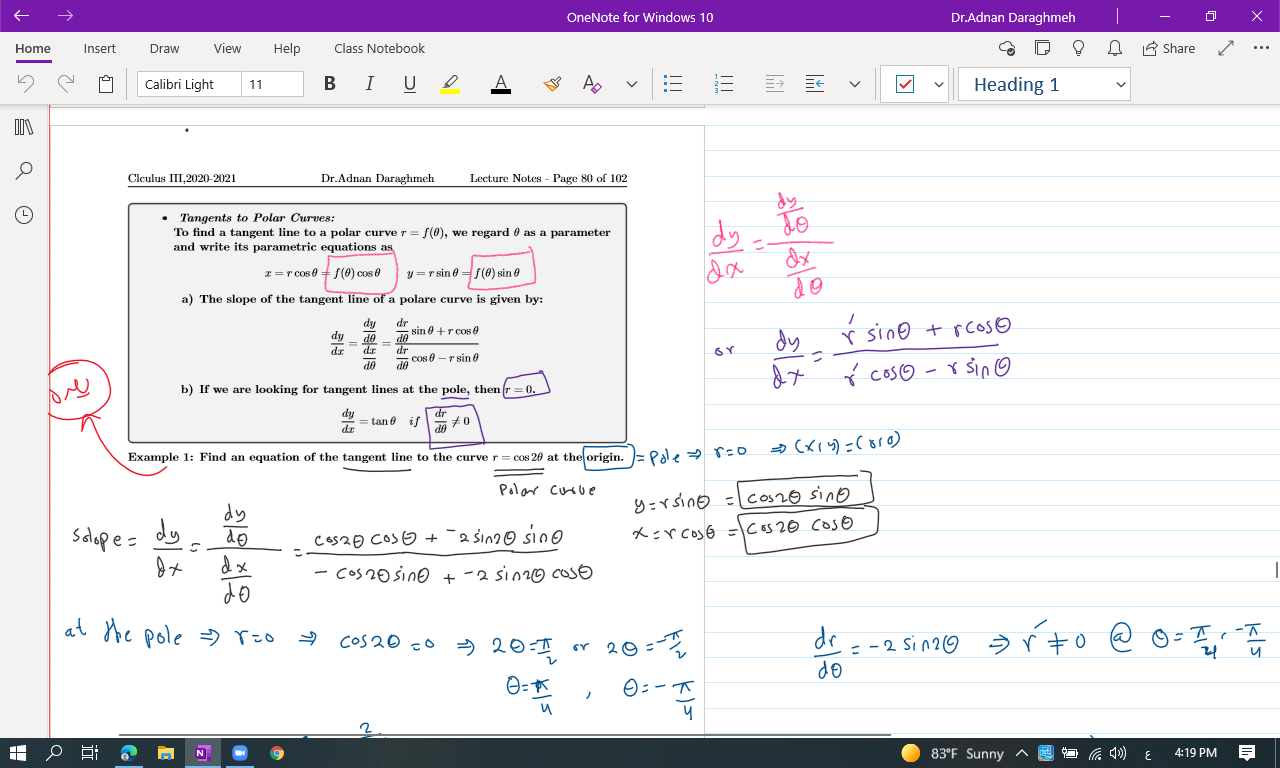Open search from the left sidebar magnifier
The height and width of the screenshot is (768, 1280).
coord(24,171)
